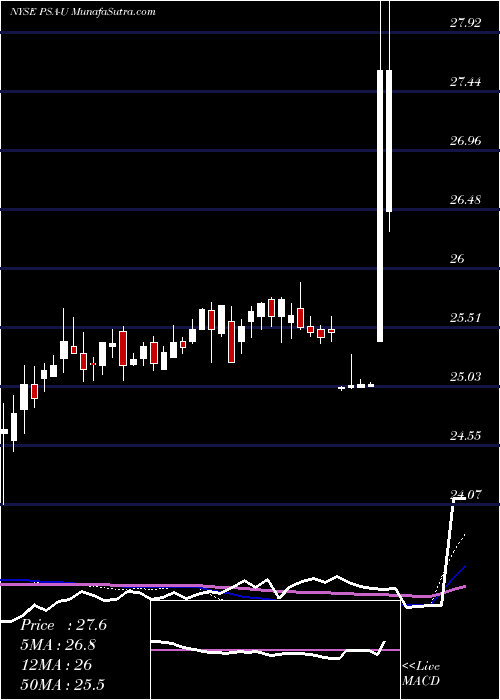Image resolution: width=500 pixels, height=700 pixels.
Task: Click the 24.55 price axis label
Action: 465,435
